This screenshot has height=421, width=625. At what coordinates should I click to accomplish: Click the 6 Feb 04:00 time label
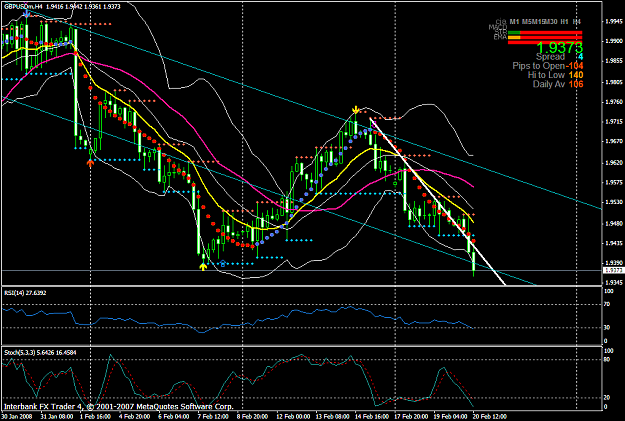pos(173,417)
